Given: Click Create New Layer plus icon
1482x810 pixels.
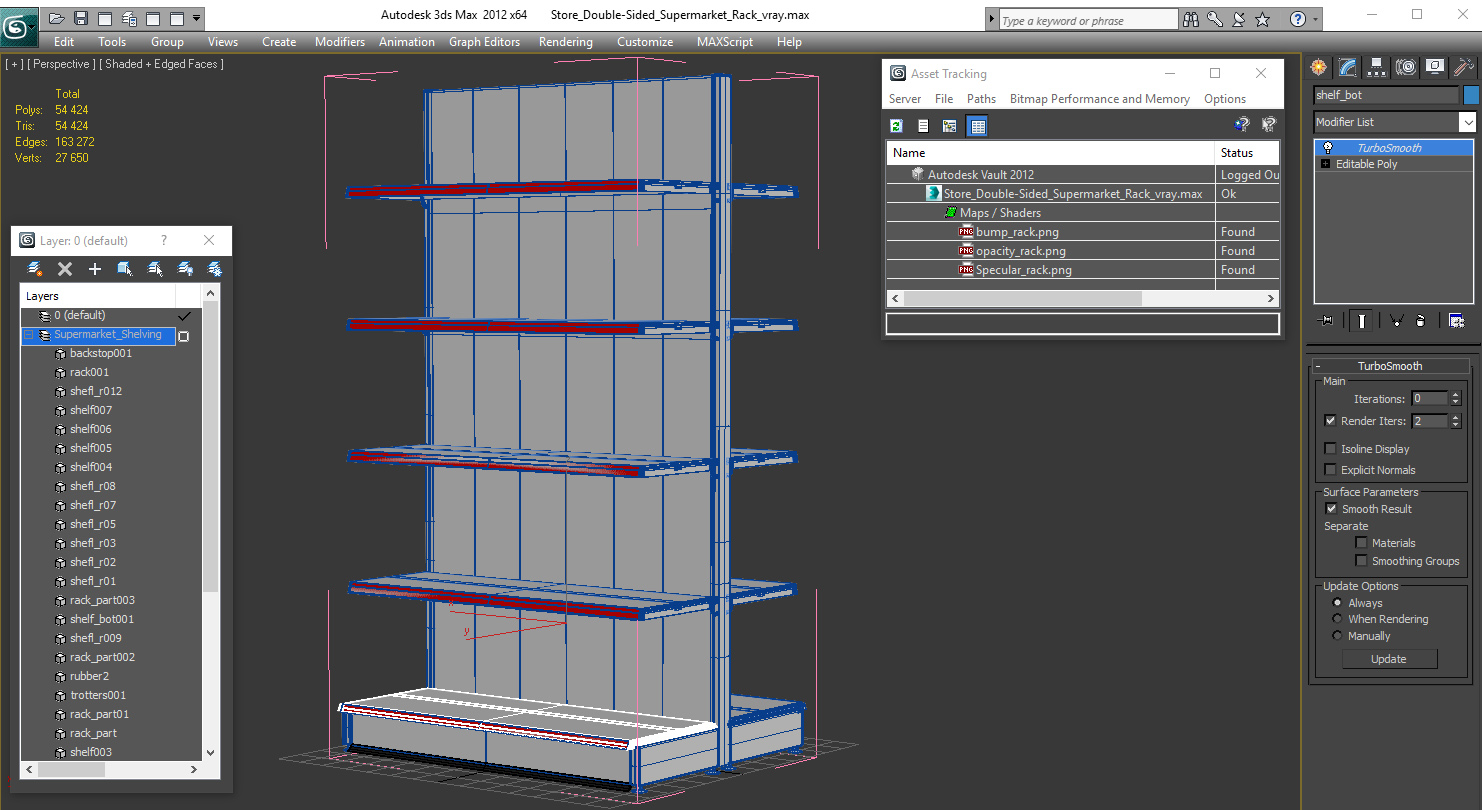Looking at the screenshot, I should point(95,269).
